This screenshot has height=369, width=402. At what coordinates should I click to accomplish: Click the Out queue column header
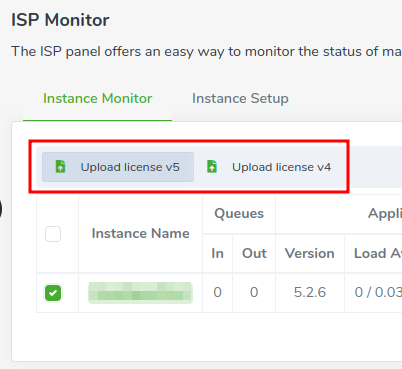tap(254, 253)
